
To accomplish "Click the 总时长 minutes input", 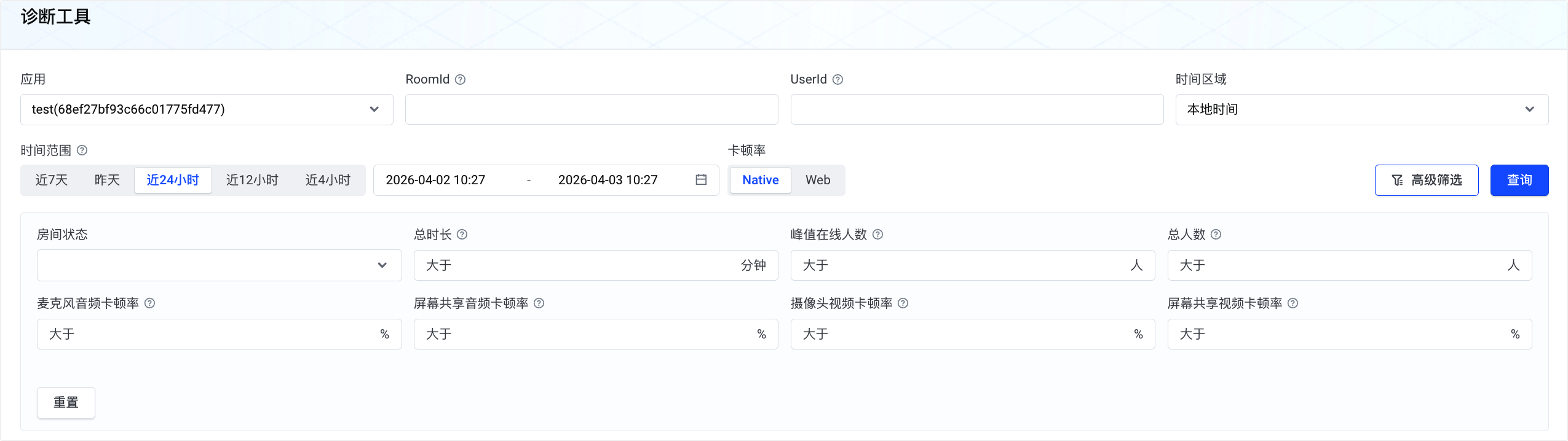I will (596, 265).
